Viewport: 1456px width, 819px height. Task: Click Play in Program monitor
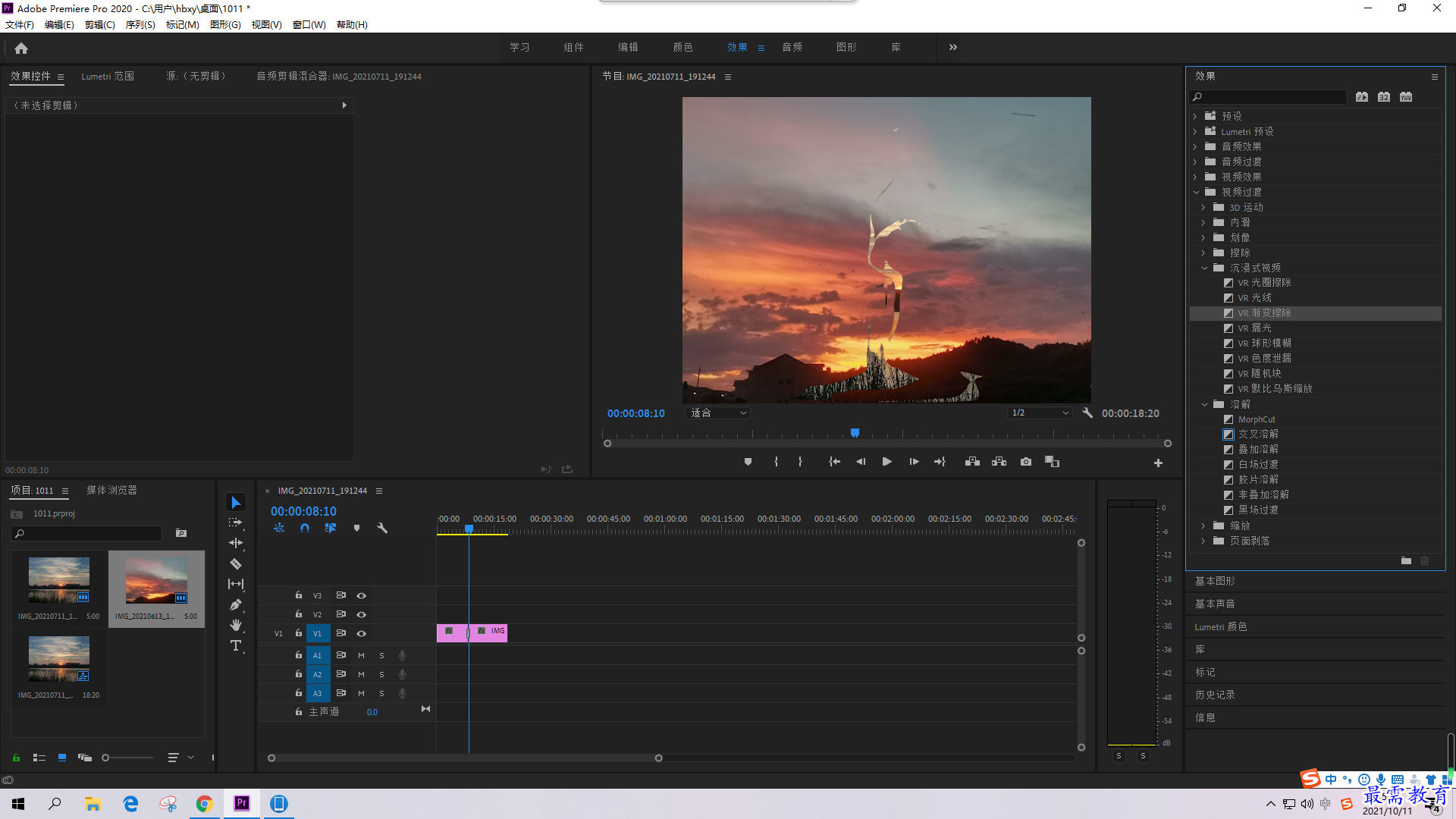click(x=886, y=462)
